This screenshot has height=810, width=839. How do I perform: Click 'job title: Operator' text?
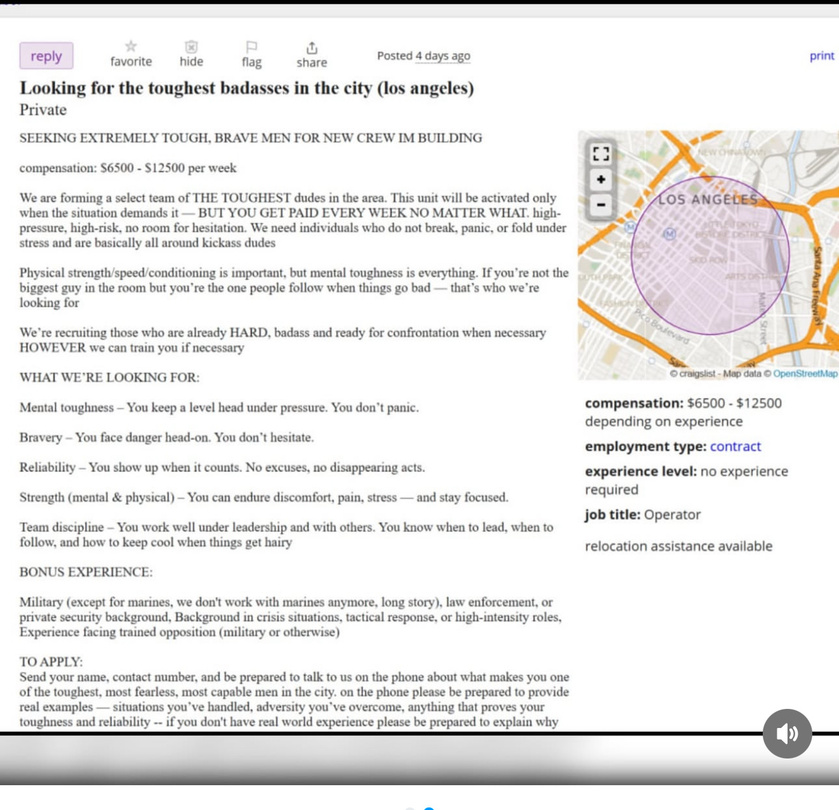click(643, 515)
